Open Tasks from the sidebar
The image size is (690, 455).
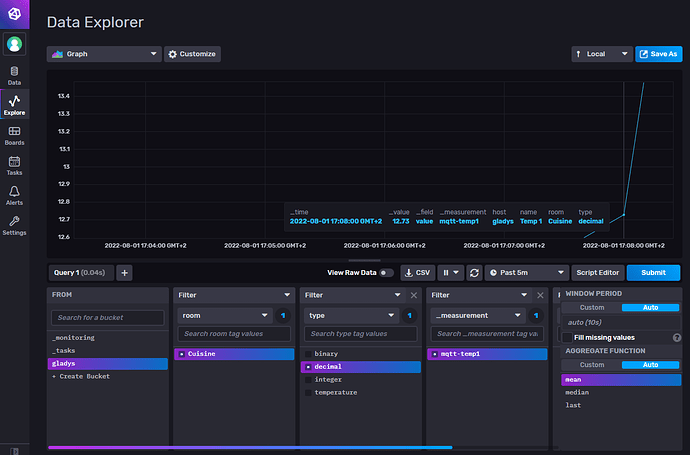[x=14, y=165]
